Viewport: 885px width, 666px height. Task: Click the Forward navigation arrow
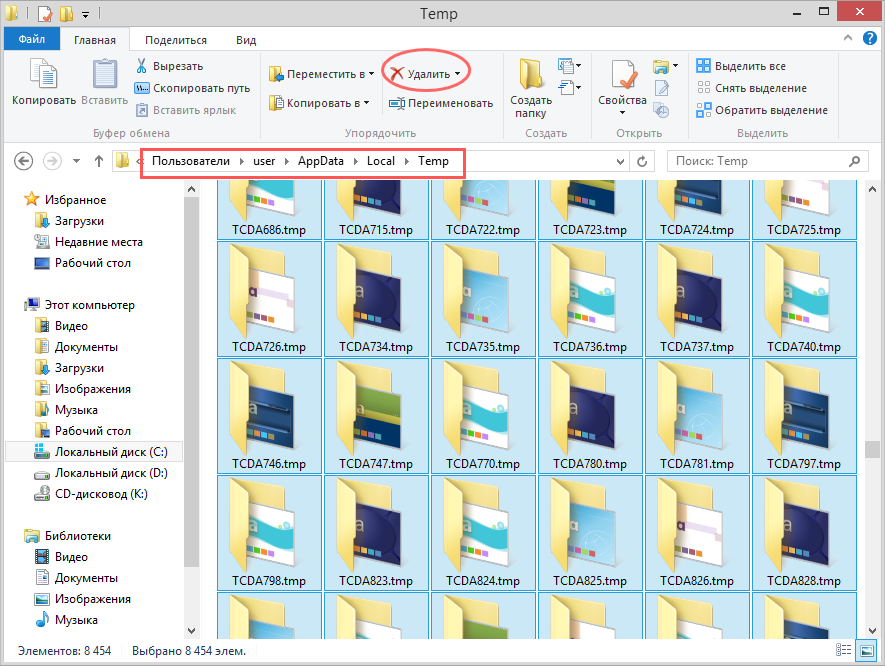pos(52,161)
